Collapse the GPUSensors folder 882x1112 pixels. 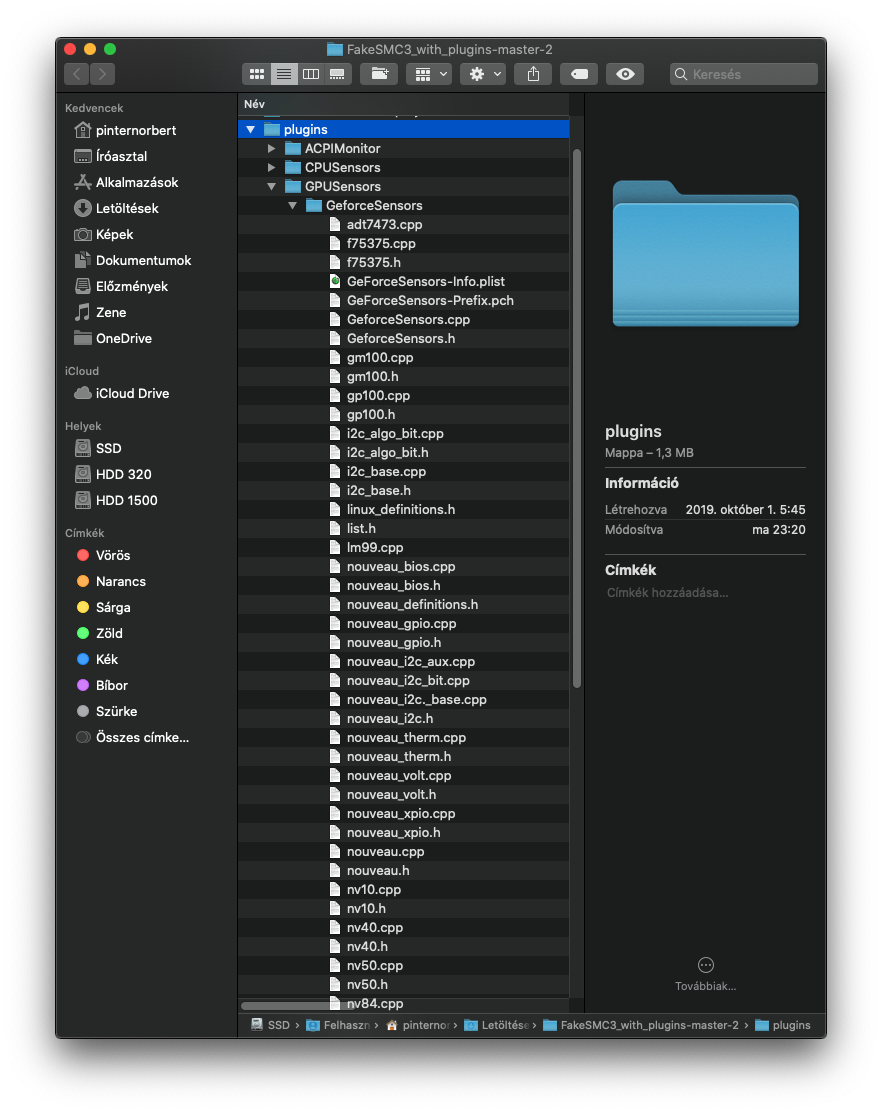tap(271, 187)
